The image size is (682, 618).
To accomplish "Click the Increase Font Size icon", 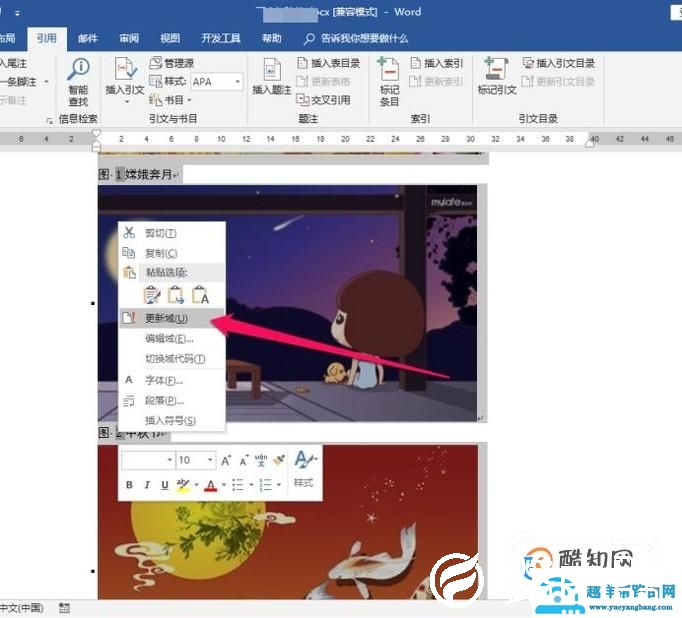I will click(x=226, y=460).
